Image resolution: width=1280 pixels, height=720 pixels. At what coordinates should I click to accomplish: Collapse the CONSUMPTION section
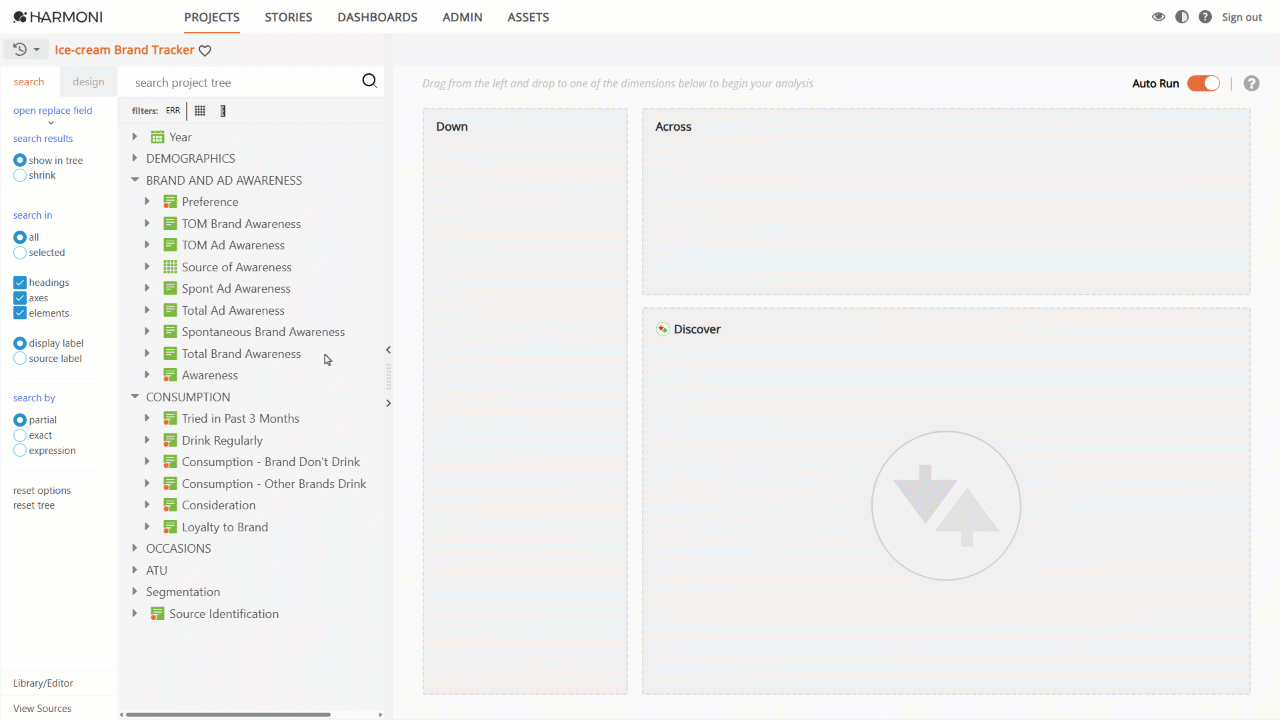(135, 397)
